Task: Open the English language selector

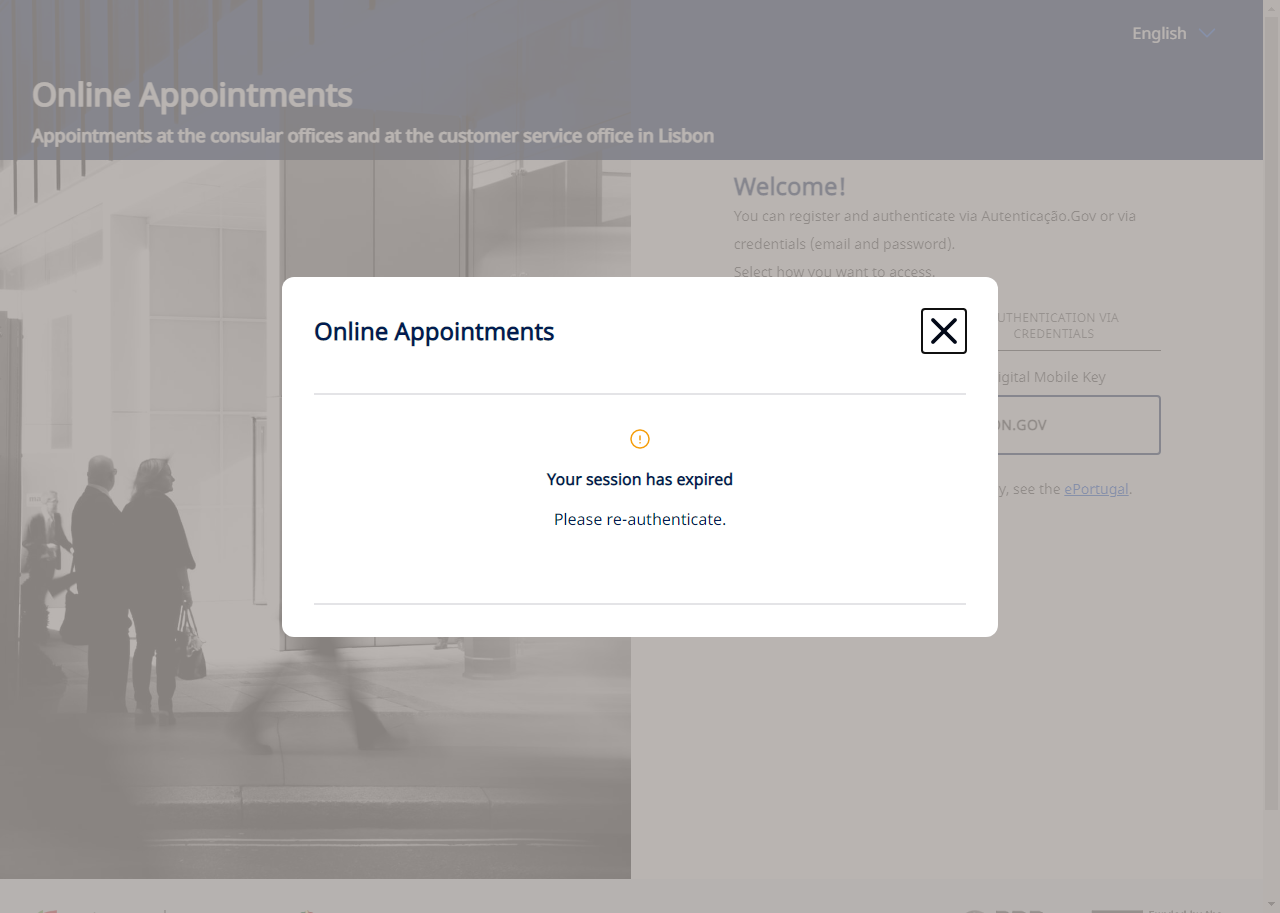Action: point(1159,34)
